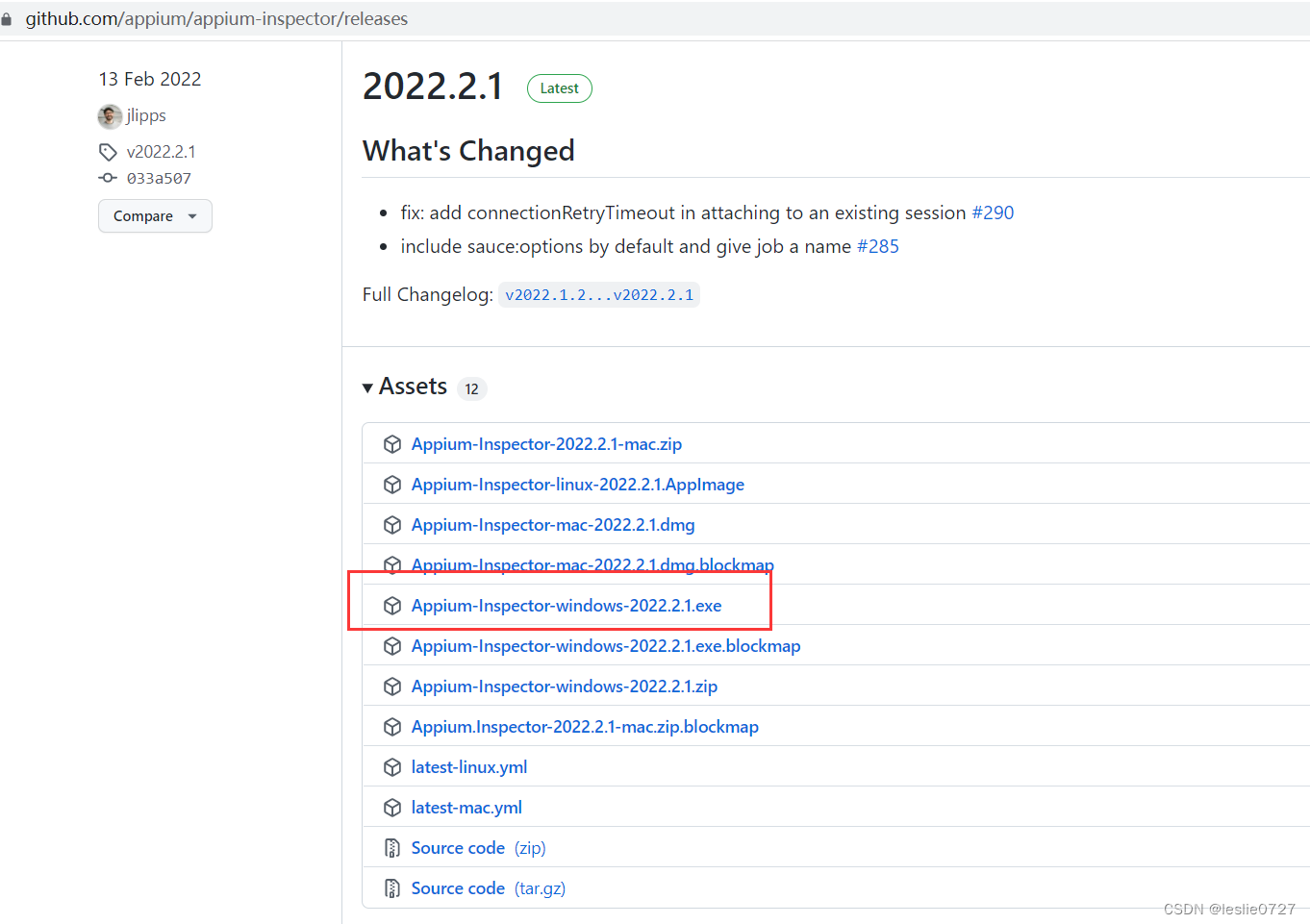Click the Latest release badge
Image resolution: width=1310 pixels, height=924 pixels.
tap(559, 87)
